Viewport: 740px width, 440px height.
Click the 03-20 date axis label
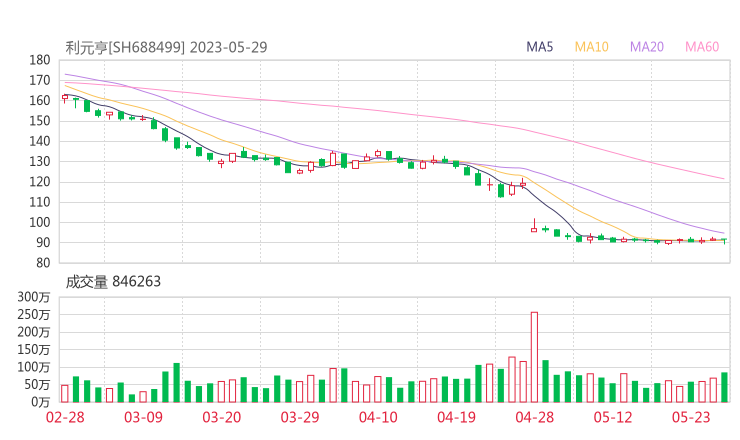pyautogui.click(x=222, y=417)
